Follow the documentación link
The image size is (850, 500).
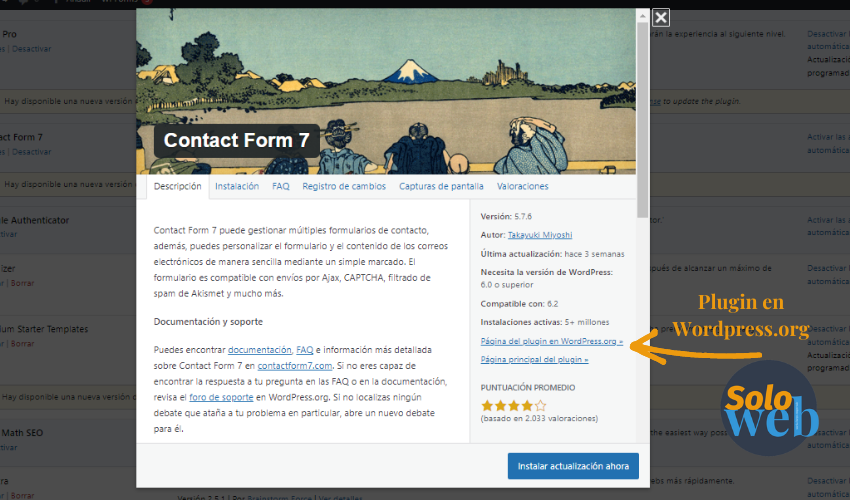[260, 350]
